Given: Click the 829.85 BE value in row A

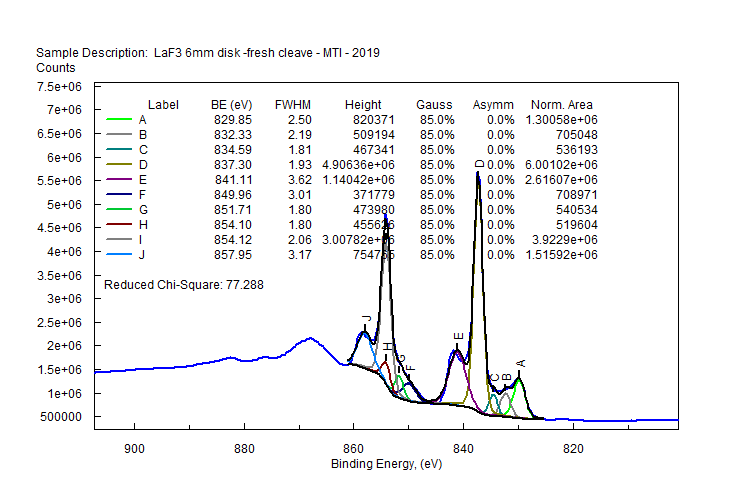Looking at the screenshot, I should pos(232,120).
